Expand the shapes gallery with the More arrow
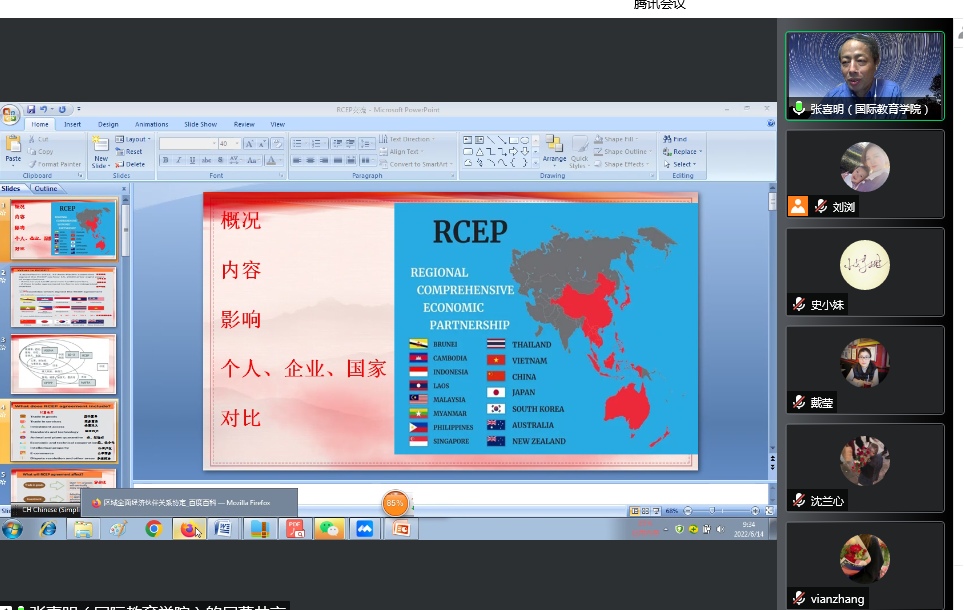Image resolution: width=964 pixels, height=610 pixels. click(535, 163)
